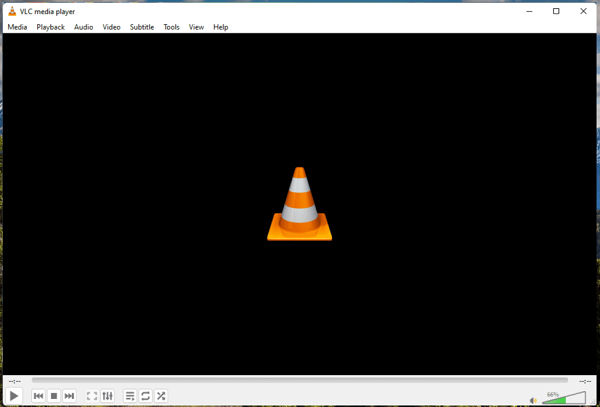Toggle remaining time label right of seek bar
The height and width of the screenshot is (407, 600).
pyautogui.click(x=585, y=381)
